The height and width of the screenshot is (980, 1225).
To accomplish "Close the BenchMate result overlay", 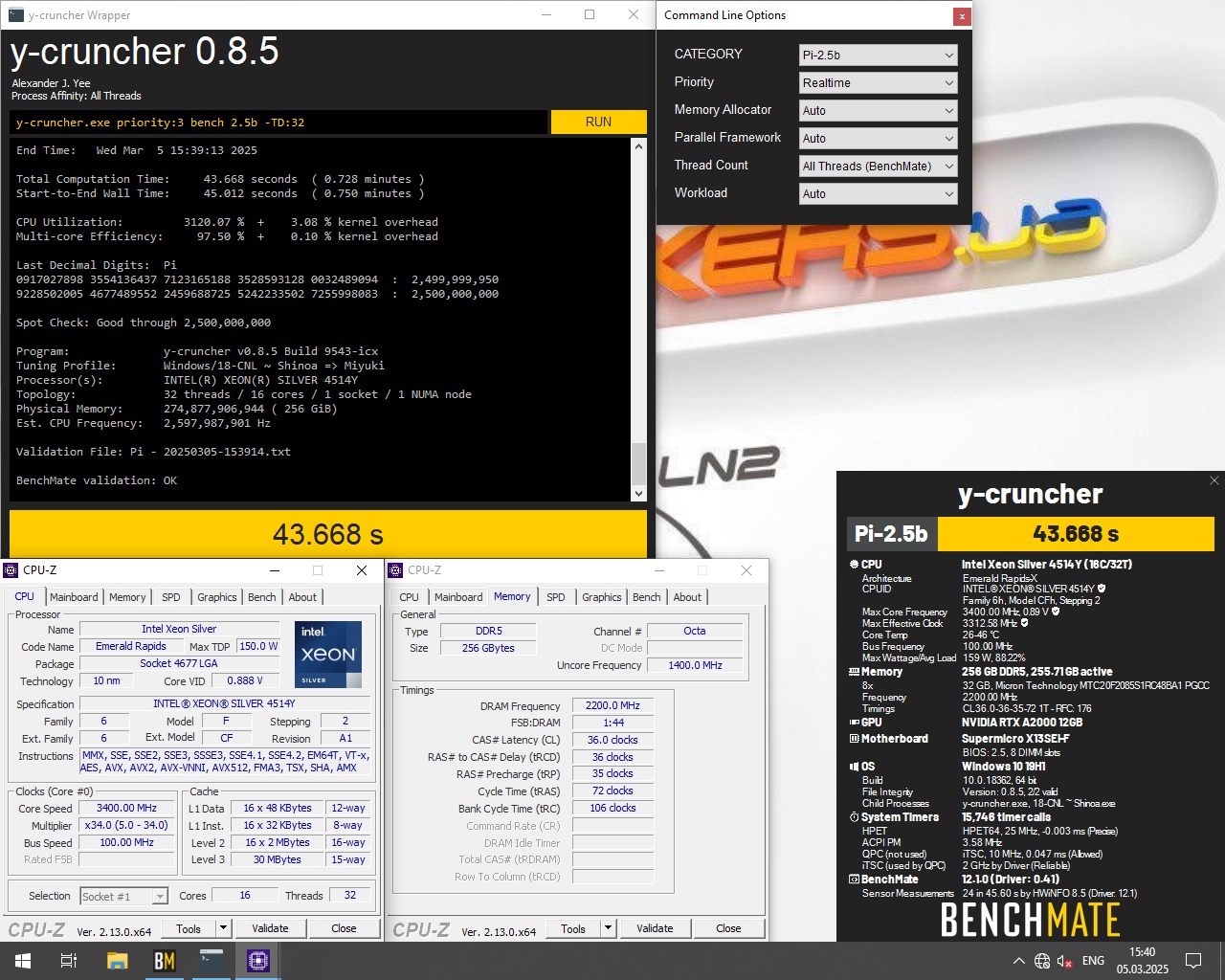I will click(1214, 480).
